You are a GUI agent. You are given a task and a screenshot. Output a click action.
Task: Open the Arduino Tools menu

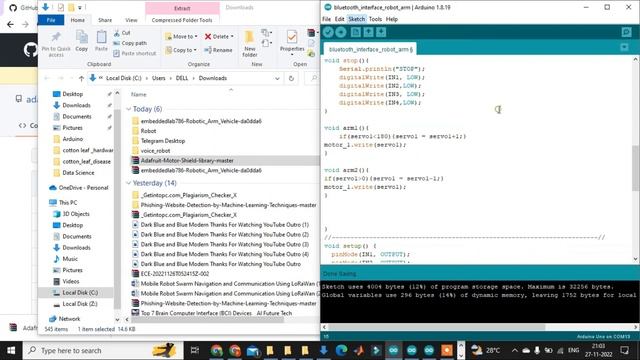(x=375, y=19)
